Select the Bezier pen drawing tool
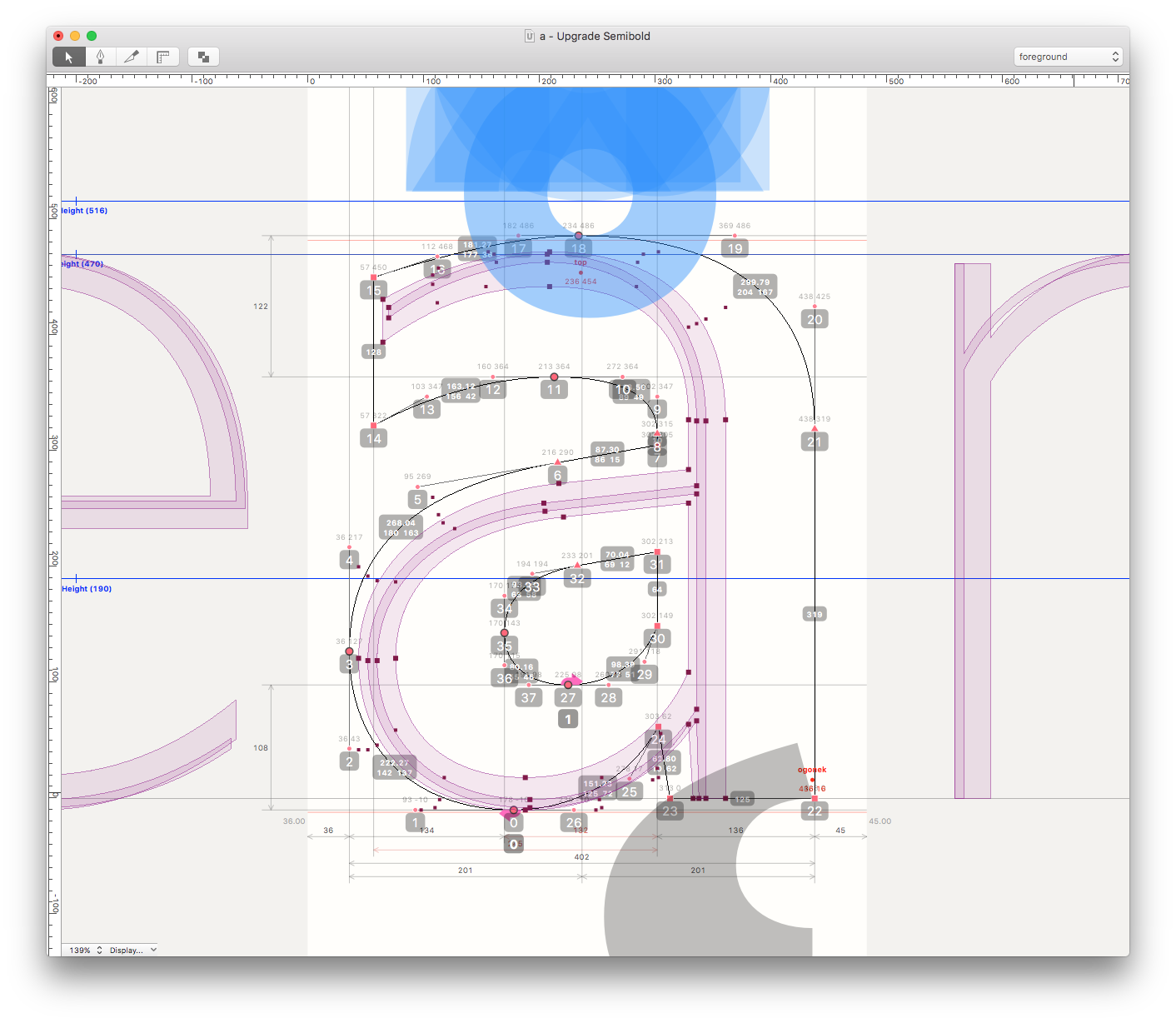This screenshot has width=1176, height=1023. pyautogui.click(x=100, y=57)
